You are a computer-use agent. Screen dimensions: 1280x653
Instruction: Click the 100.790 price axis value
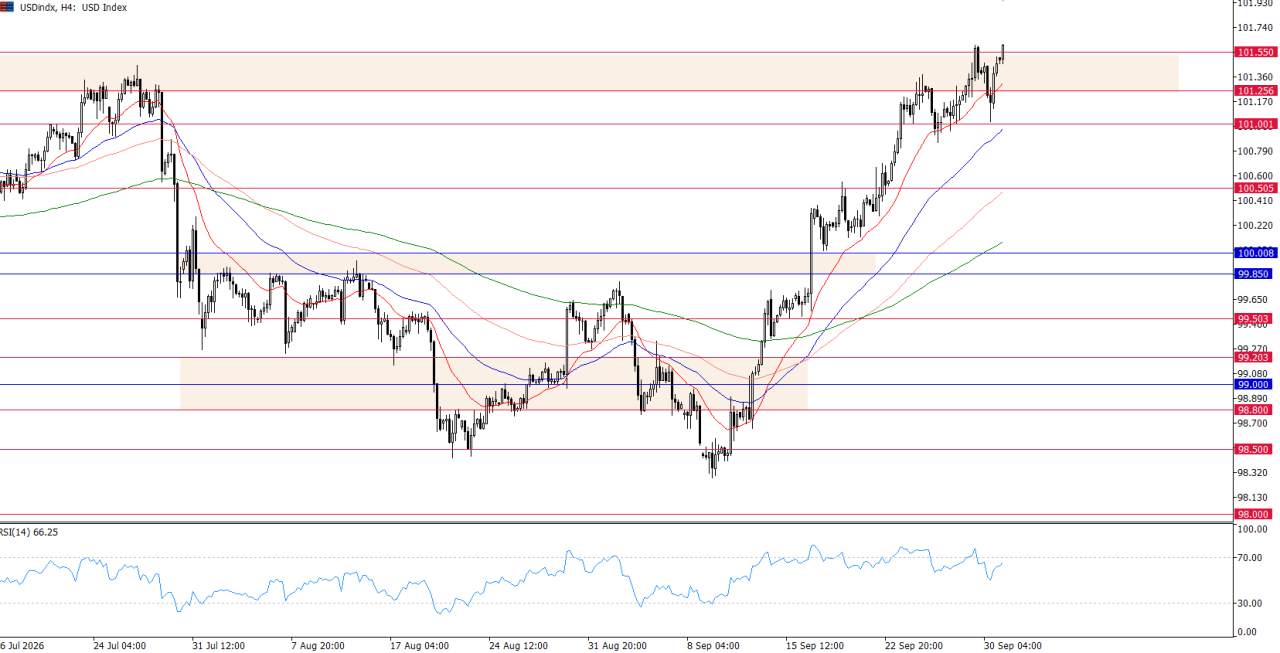(1255, 151)
